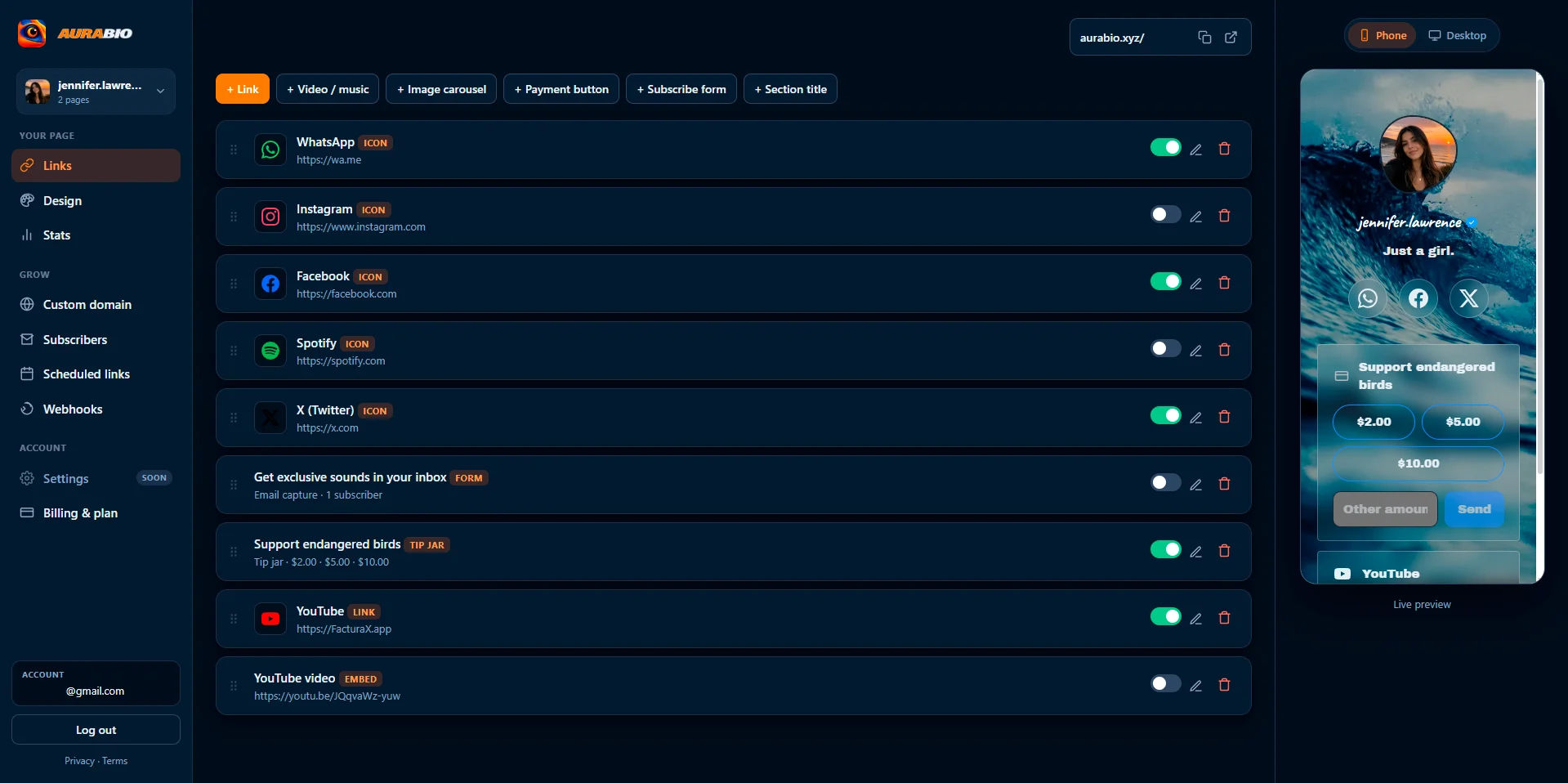Go to Custom domain

coord(96,305)
